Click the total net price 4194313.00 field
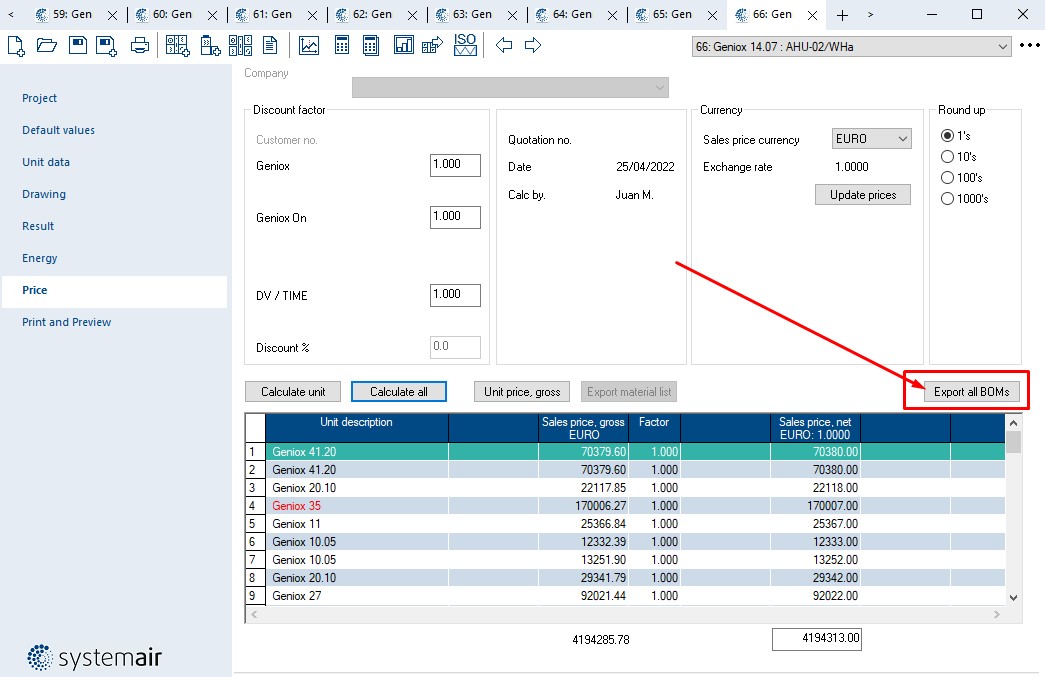This screenshot has width=1045, height=677. point(816,638)
